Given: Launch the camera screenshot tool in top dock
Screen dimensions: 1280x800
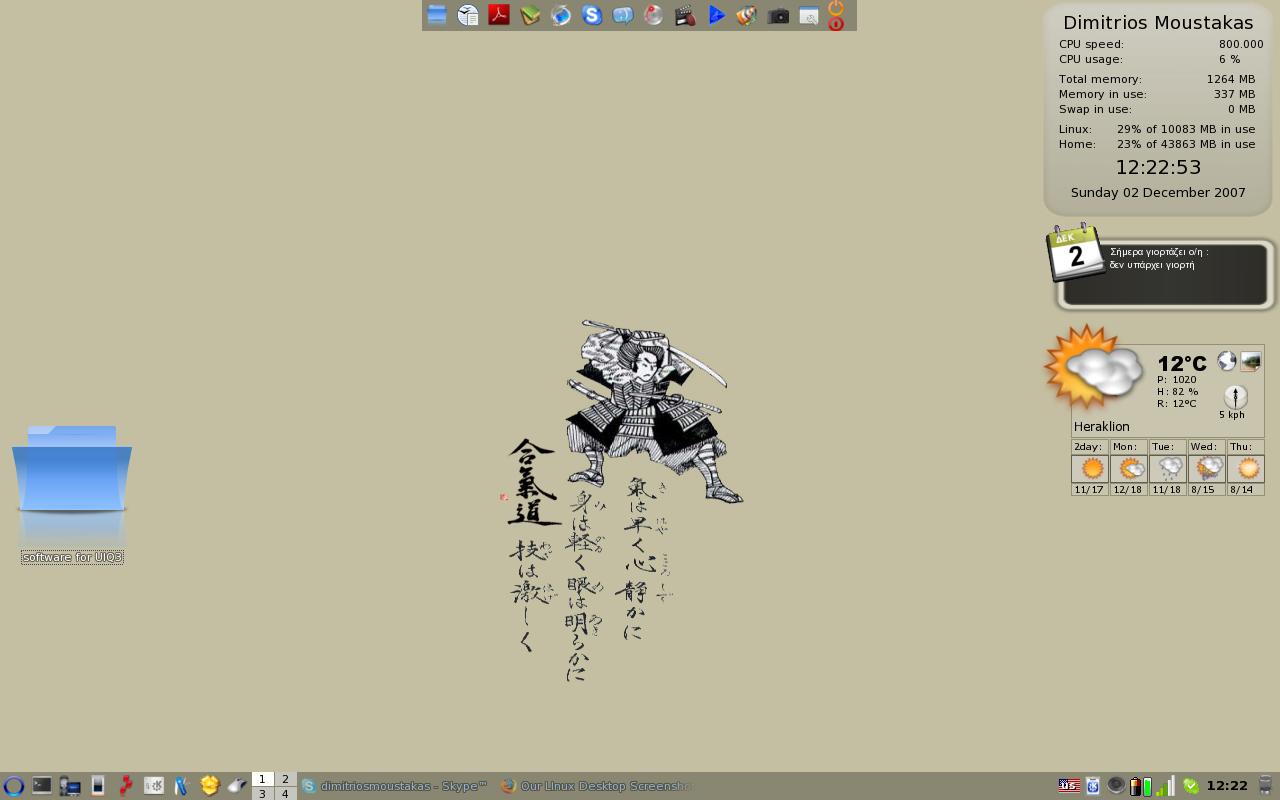Looking at the screenshot, I should pos(778,15).
